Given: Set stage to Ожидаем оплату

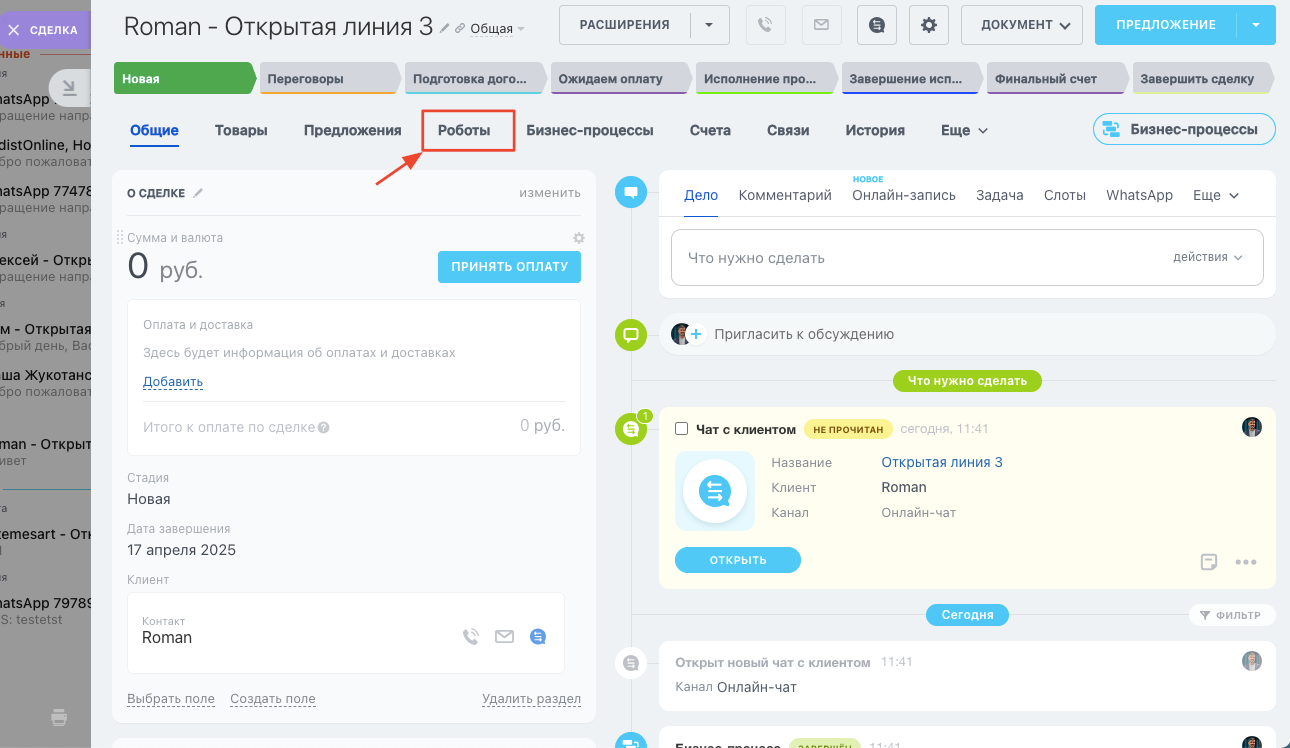Looking at the screenshot, I should tap(620, 79).
